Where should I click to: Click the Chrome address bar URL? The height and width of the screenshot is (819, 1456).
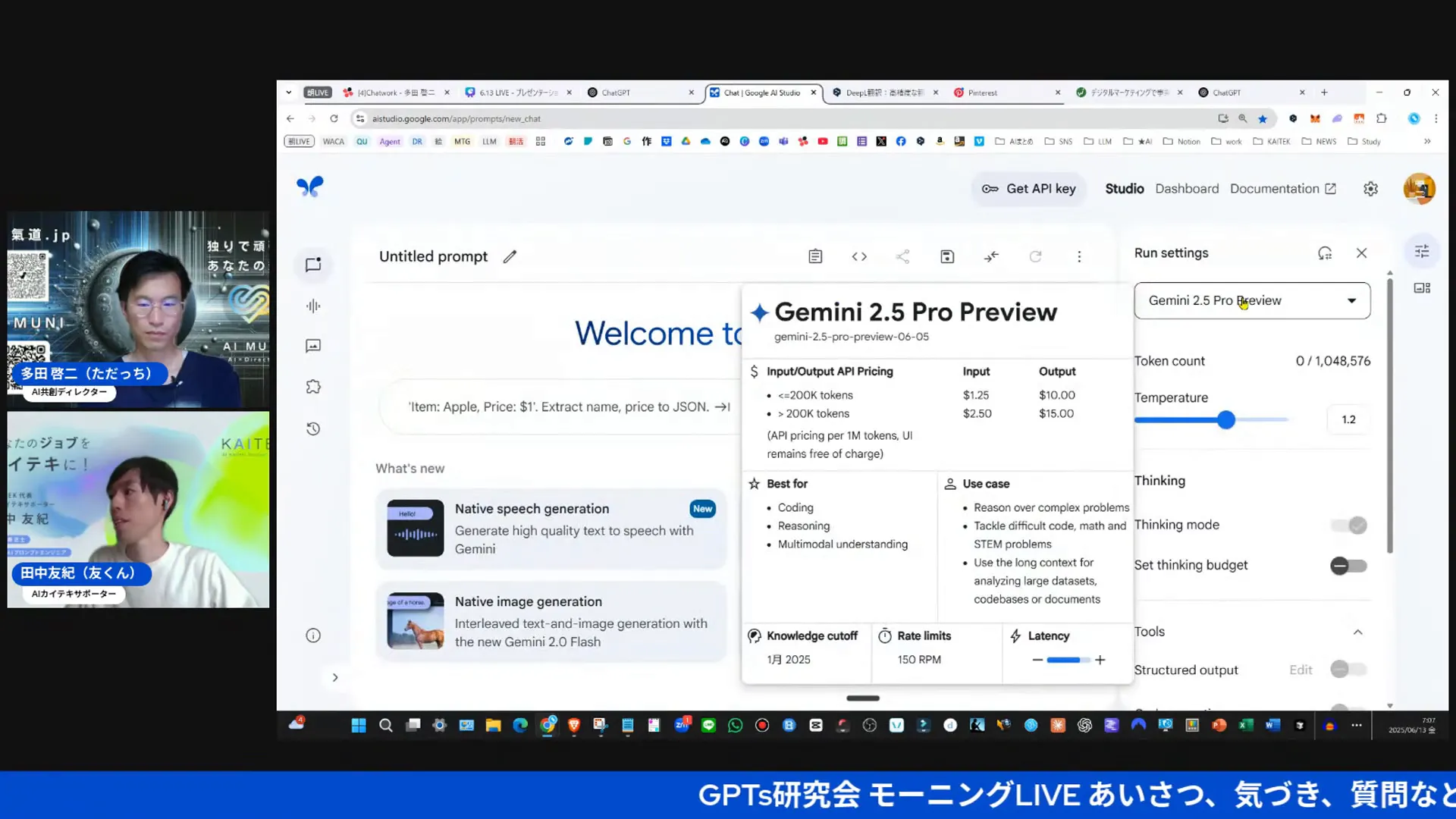pyautogui.click(x=457, y=119)
